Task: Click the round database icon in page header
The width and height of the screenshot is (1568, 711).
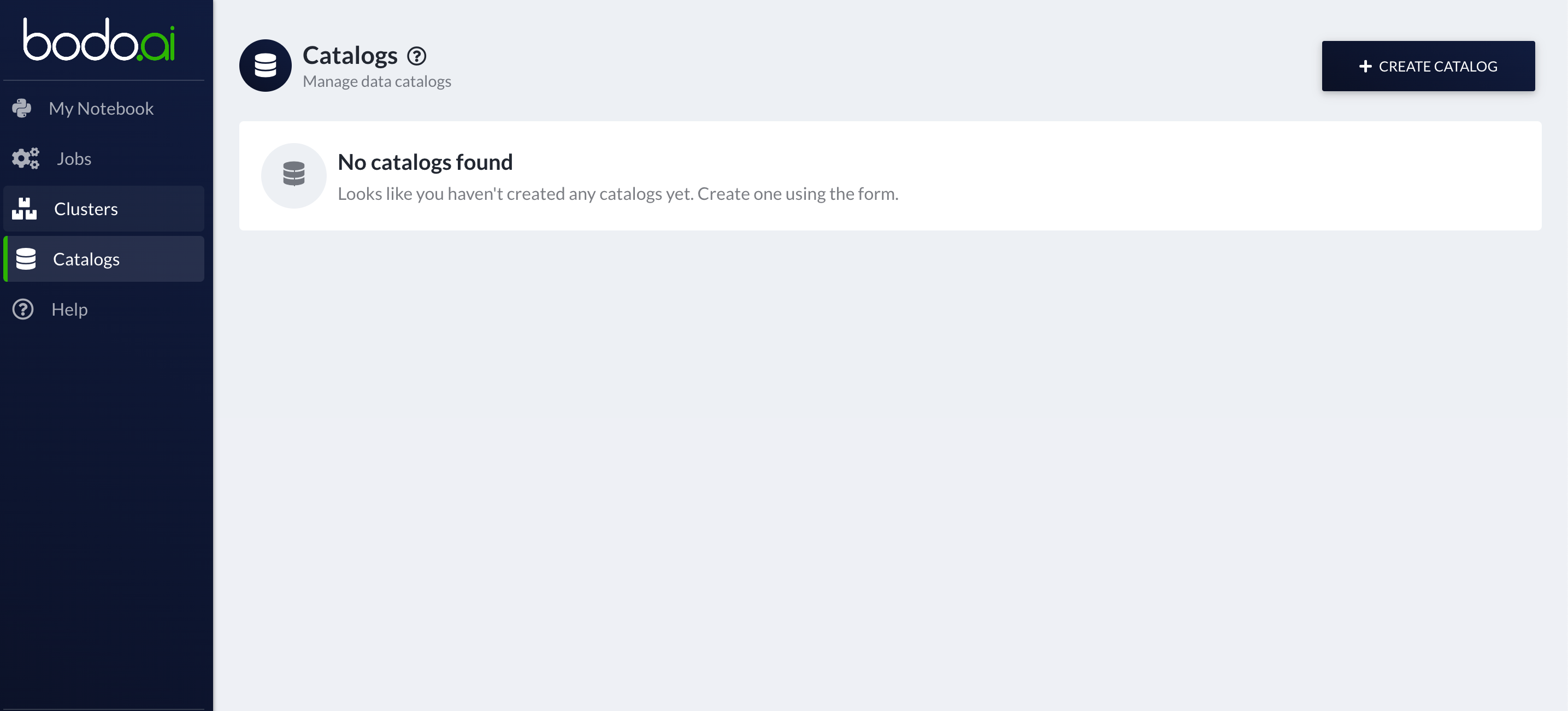Action: pyautogui.click(x=266, y=66)
